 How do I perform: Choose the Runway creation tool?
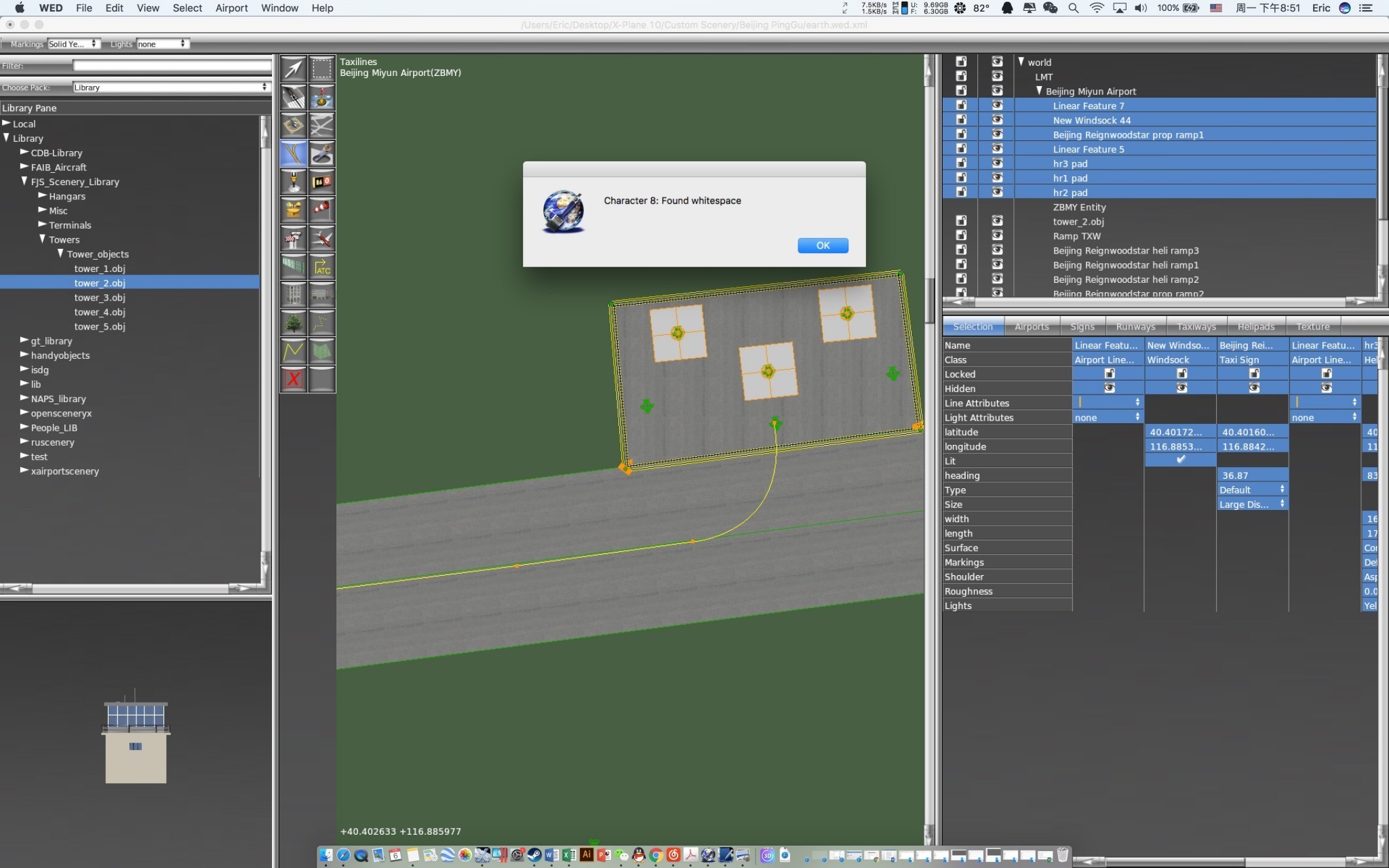tap(294, 97)
